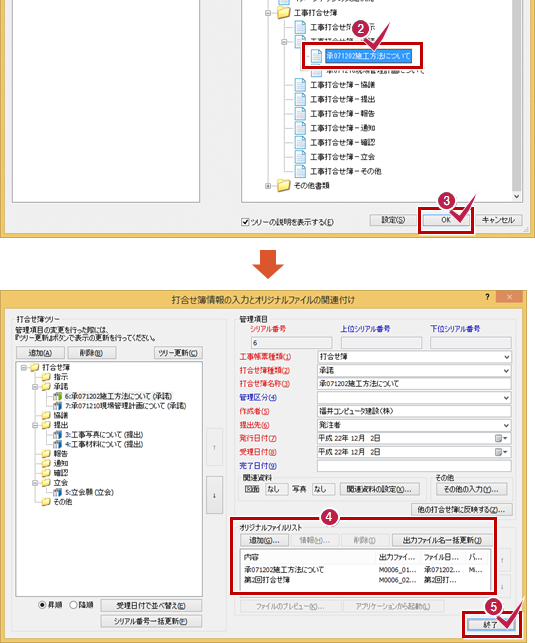The height and width of the screenshot is (643, 535).
Task: Select the 昇順 radio button
Action: (42, 605)
